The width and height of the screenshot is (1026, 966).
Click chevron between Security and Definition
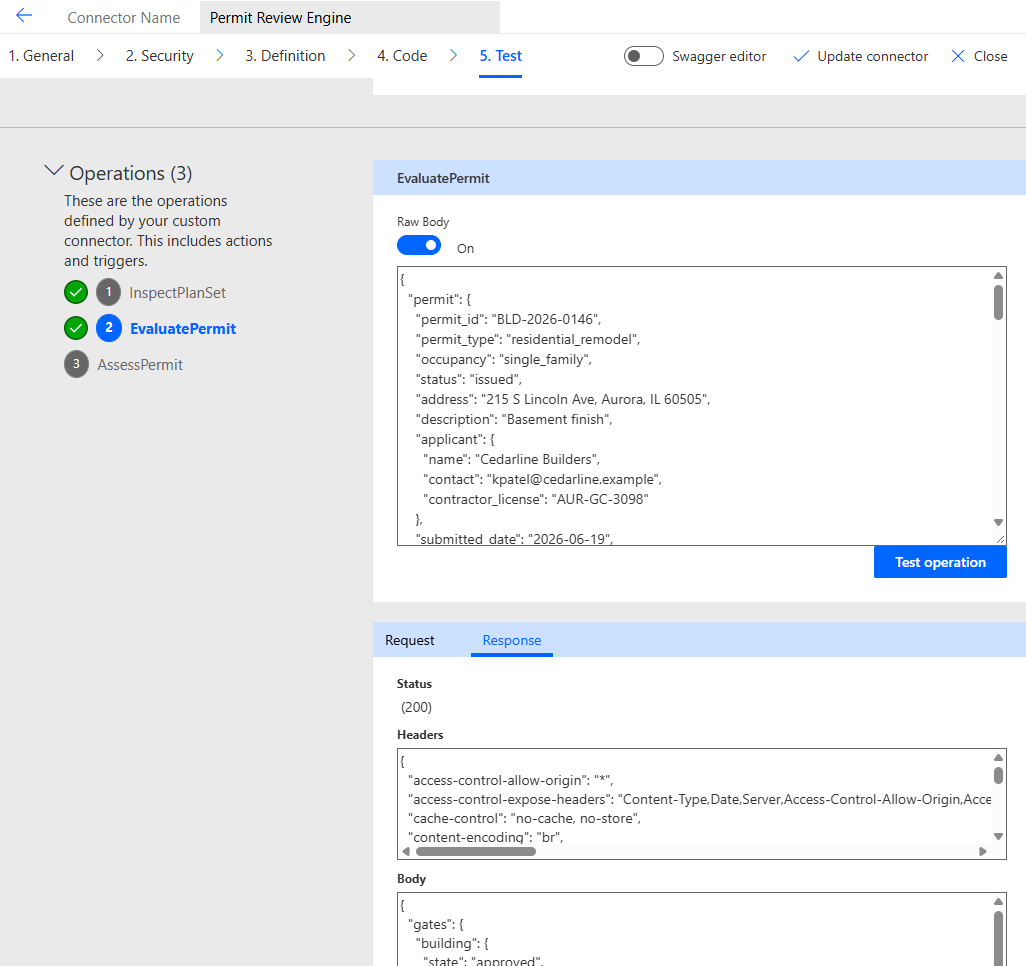(x=219, y=56)
